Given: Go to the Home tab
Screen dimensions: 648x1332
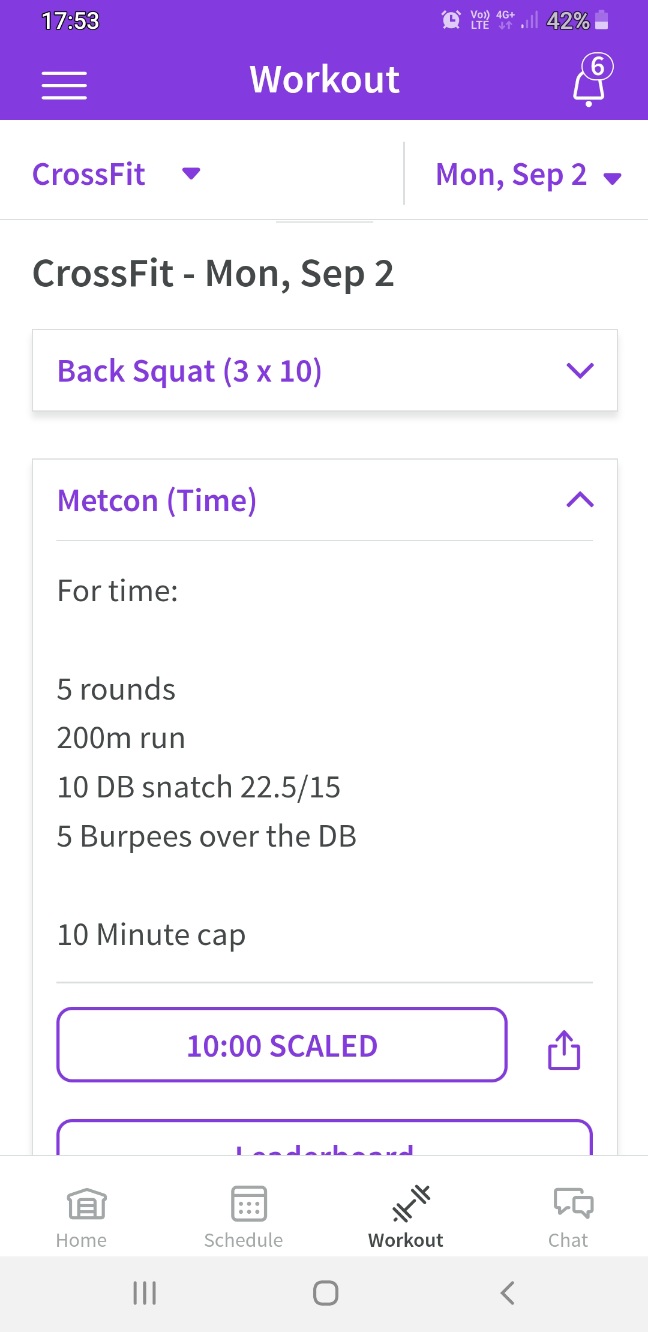Looking at the screenshot, I should click(x=81, y=1217).
